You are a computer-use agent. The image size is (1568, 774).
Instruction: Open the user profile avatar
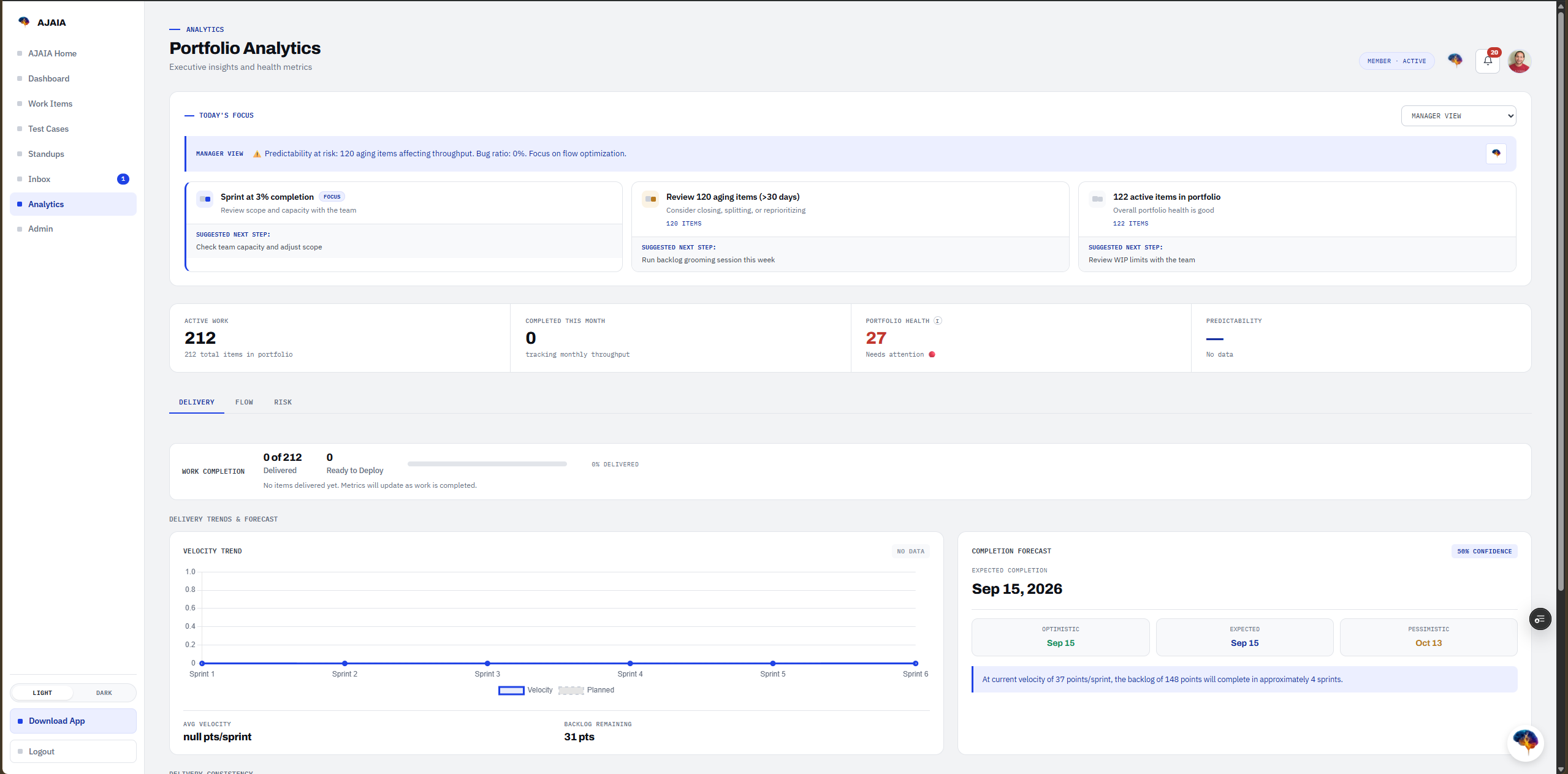1520,61
